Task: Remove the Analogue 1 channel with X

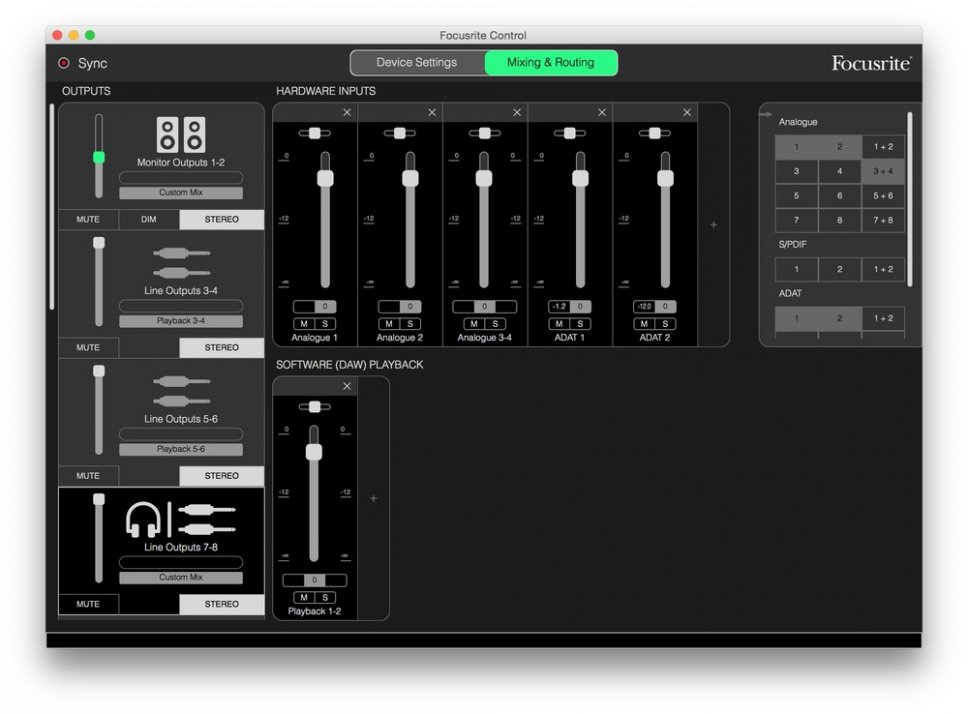Action: tap(347, 113)
